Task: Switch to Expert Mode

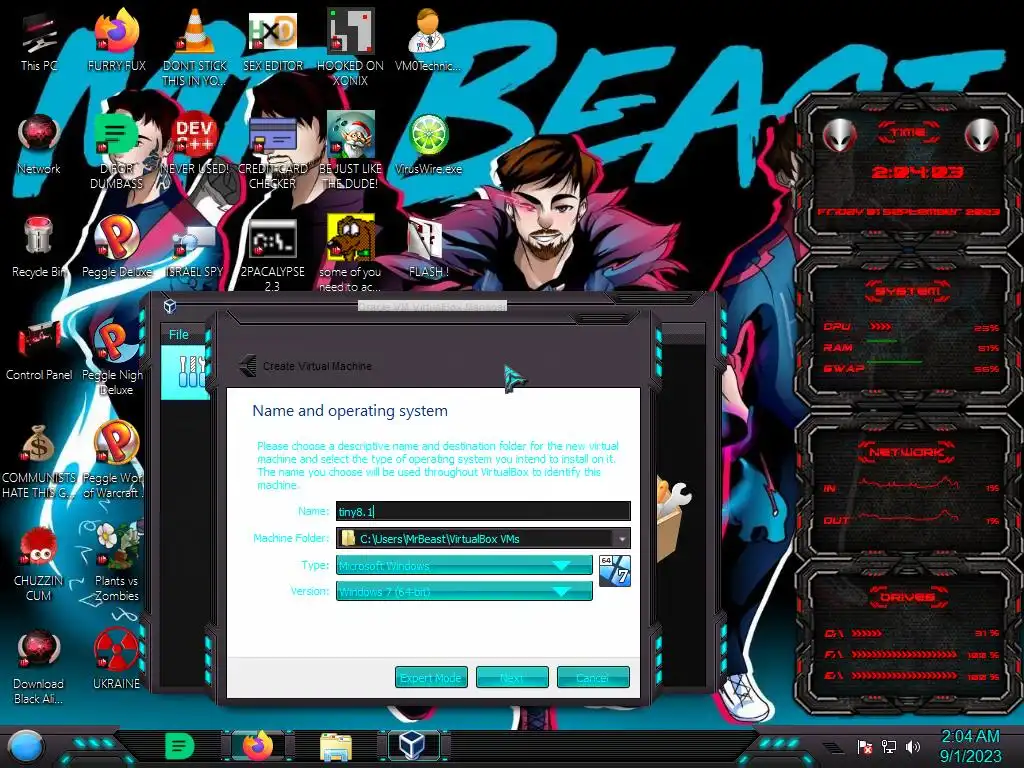Action: click(431, 678)
